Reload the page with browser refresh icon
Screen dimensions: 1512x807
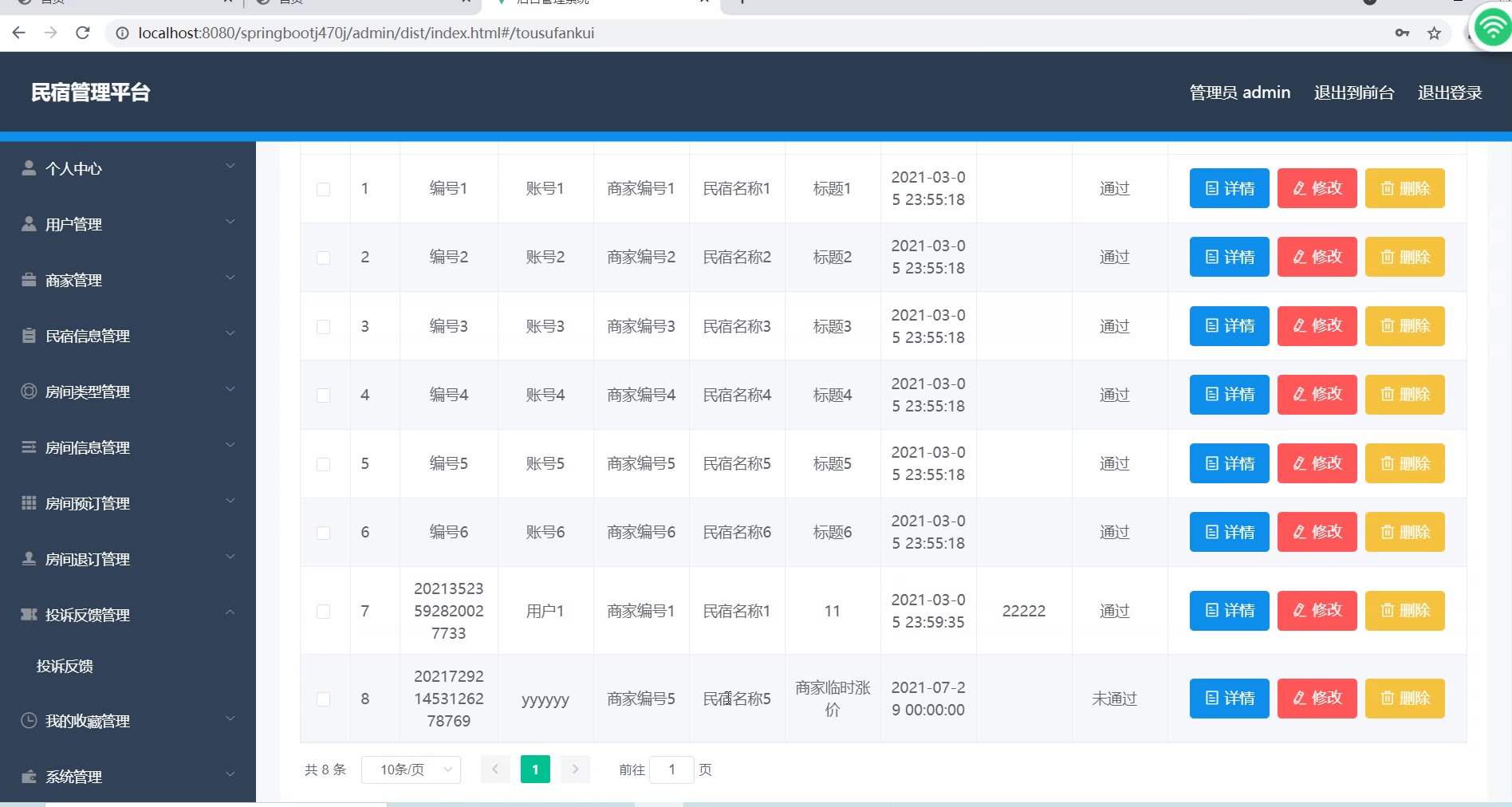(x=83, y=33)
